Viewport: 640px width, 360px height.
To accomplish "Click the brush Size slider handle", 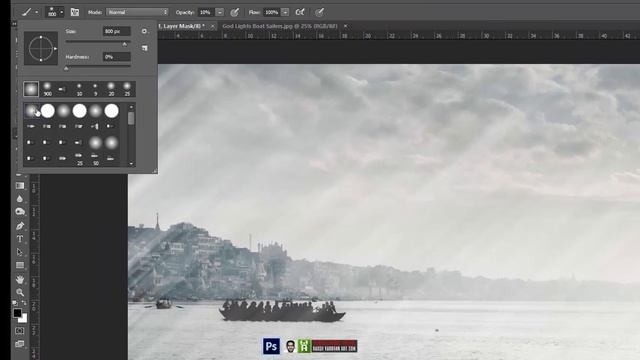I will pyautogui.click(x=125, y=44).
